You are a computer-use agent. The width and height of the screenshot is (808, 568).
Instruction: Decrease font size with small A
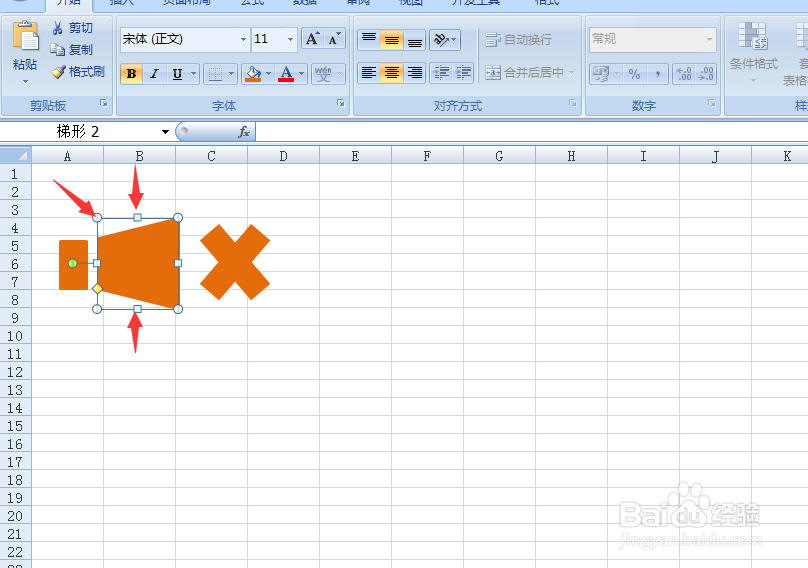click(334, 39)
